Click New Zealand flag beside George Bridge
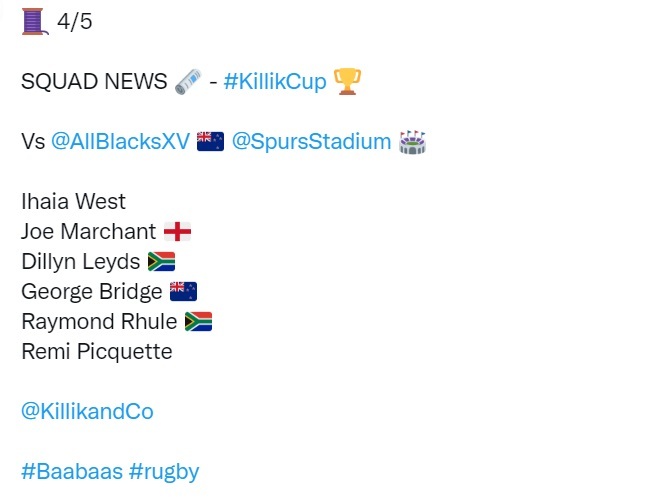 pos(183,292)
